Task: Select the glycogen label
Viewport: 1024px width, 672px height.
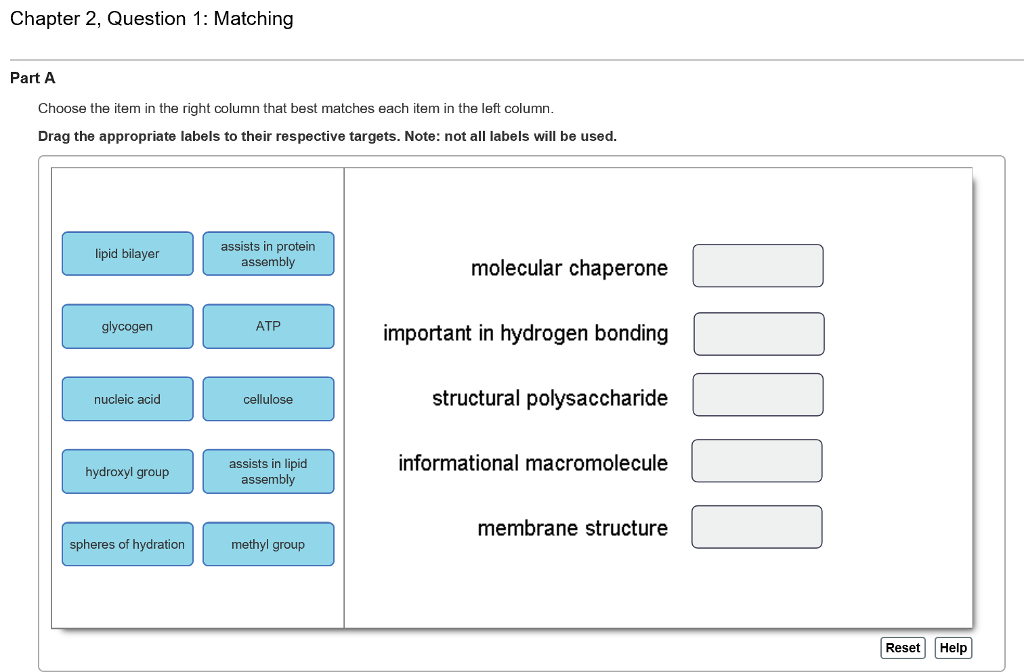Action: coord(127,326)
